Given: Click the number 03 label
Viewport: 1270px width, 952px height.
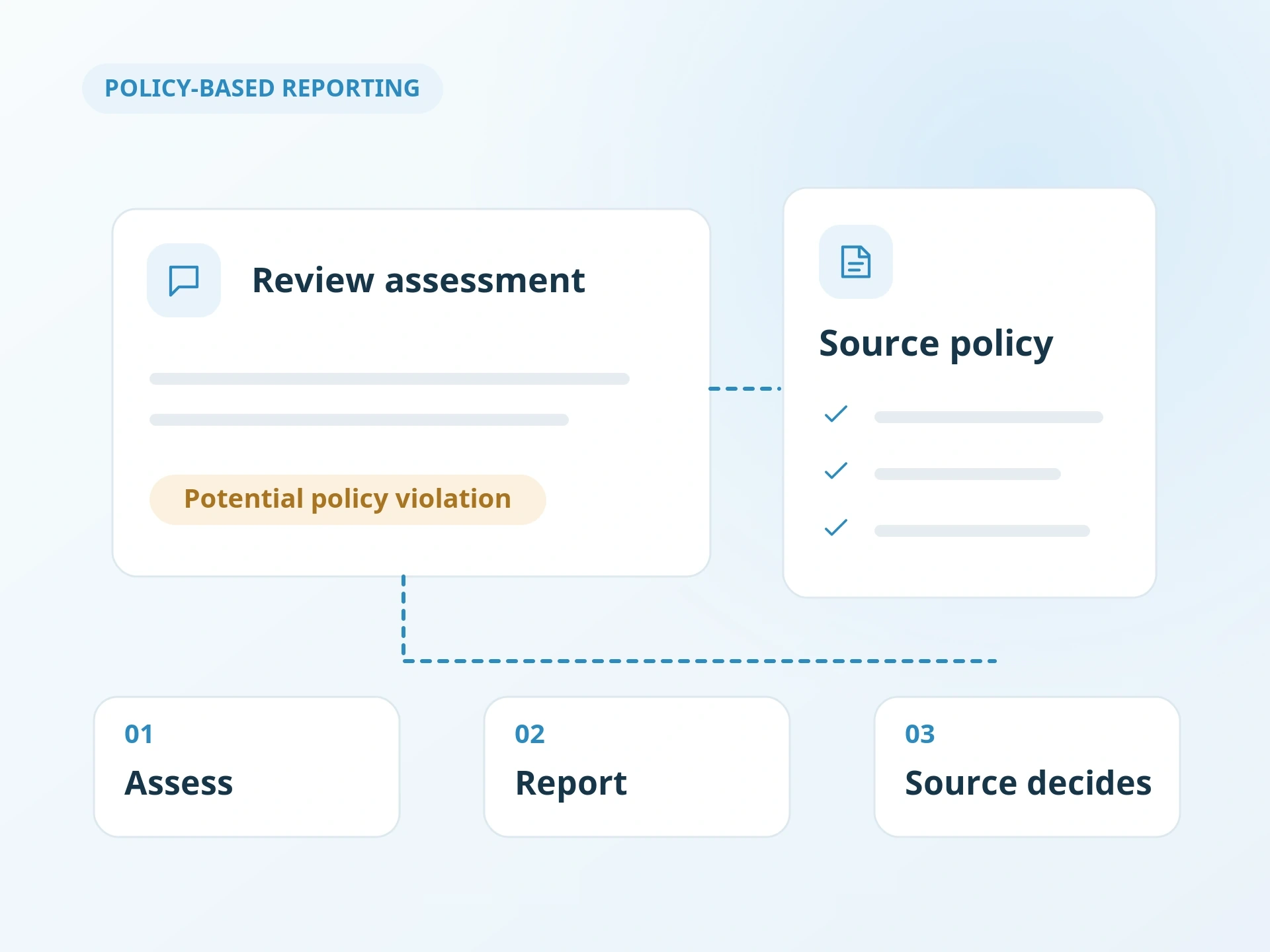Looking at the screenshot, I should coord(920,734).
